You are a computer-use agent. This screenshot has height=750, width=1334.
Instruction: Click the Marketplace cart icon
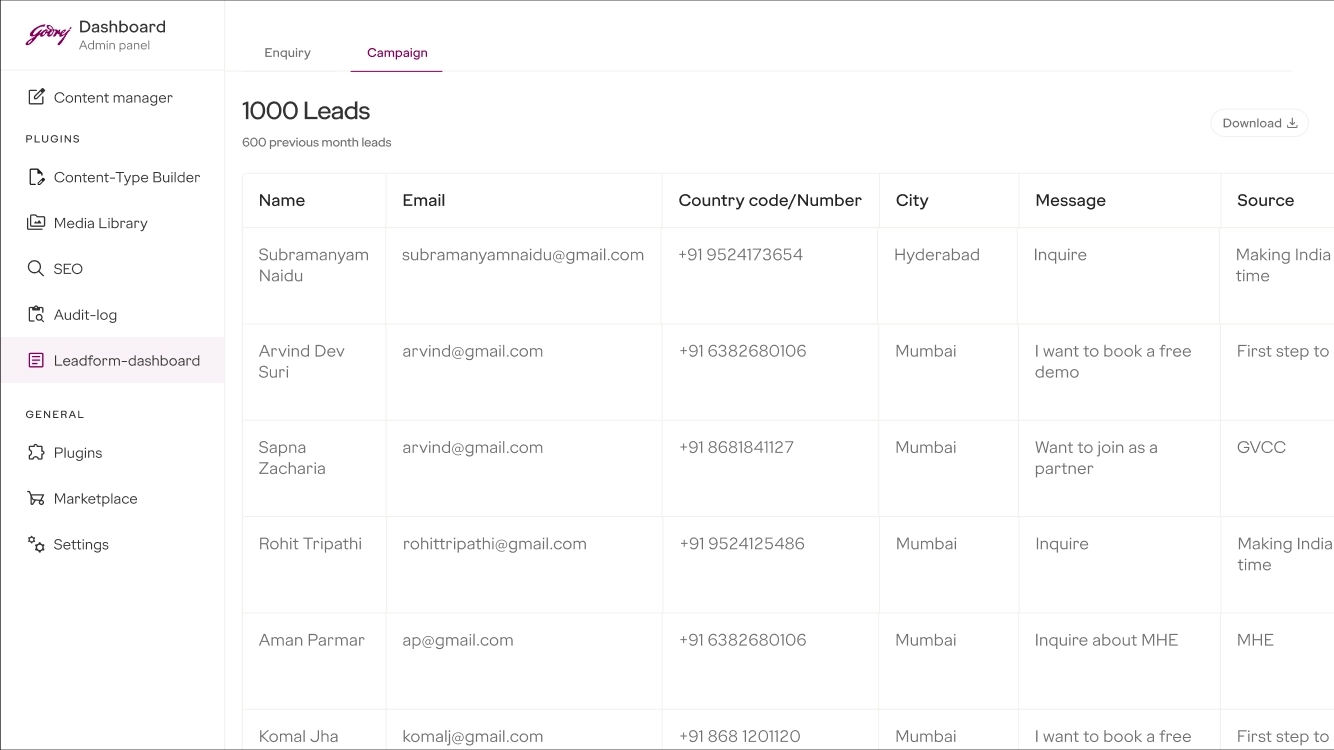click(x=36, y=499)
